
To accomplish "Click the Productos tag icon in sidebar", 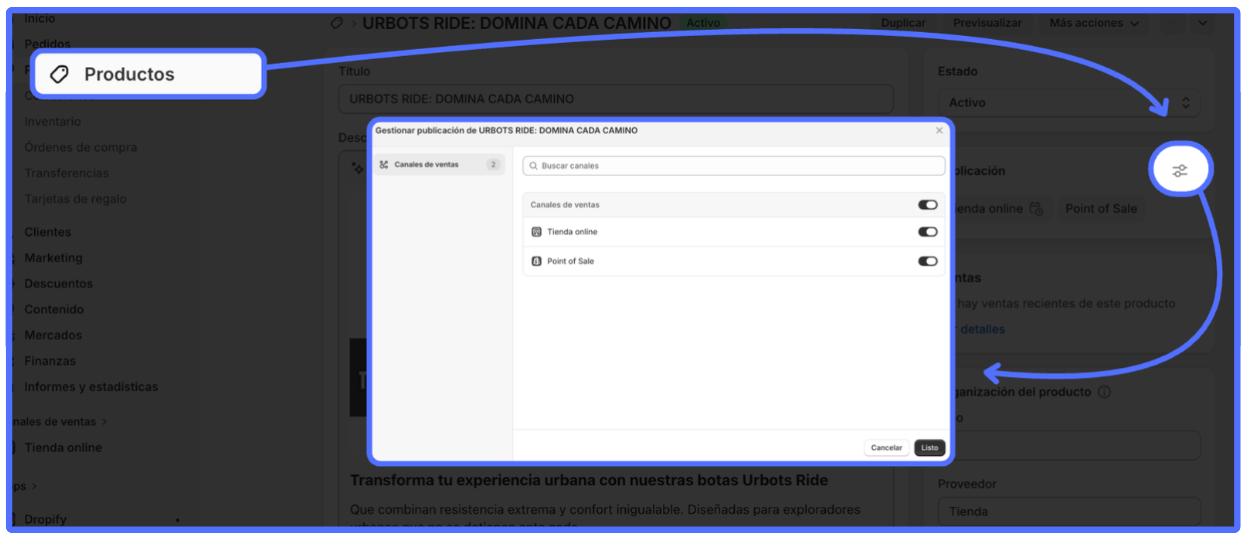I will coord(59,74).
